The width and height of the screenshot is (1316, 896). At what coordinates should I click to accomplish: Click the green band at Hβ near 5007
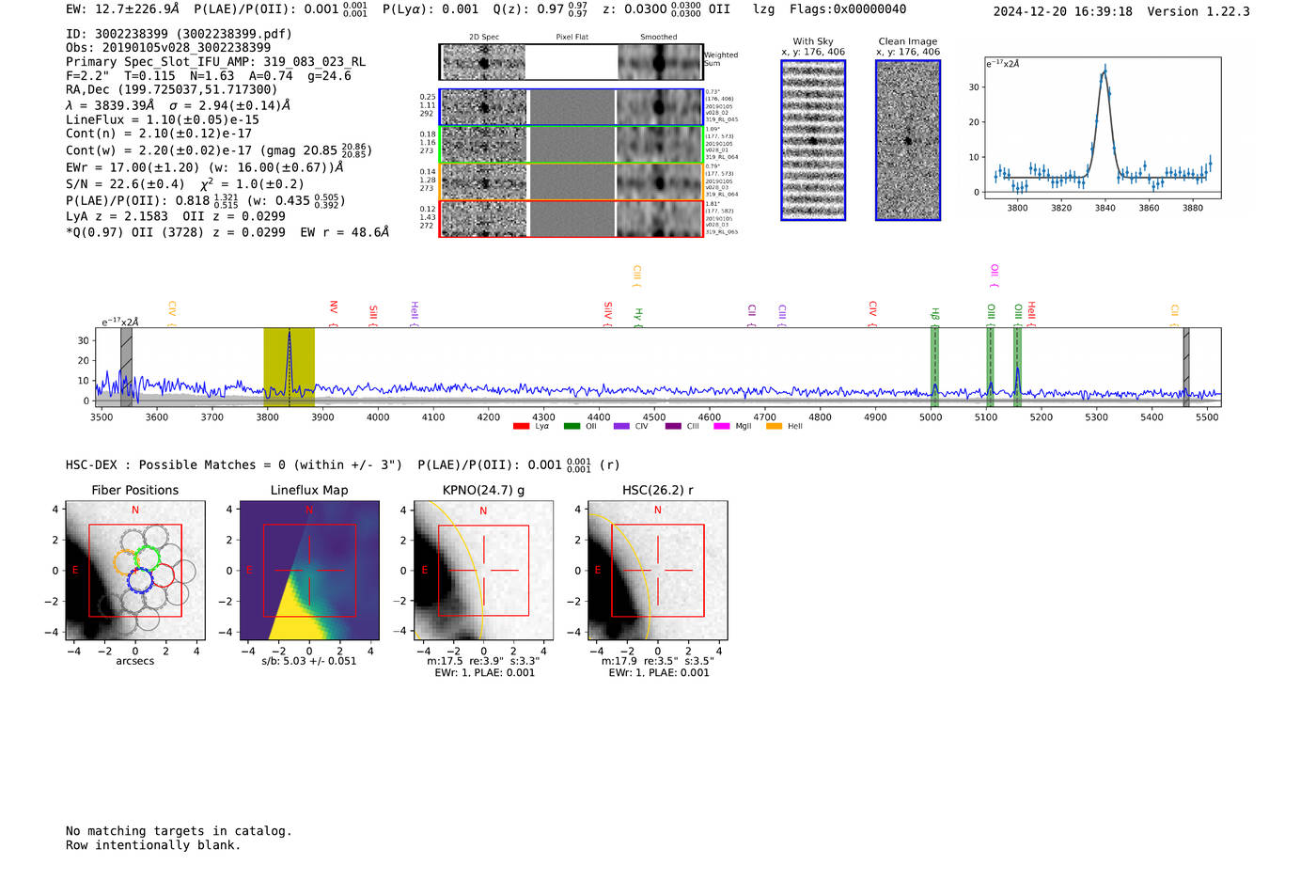coord(934,367)
